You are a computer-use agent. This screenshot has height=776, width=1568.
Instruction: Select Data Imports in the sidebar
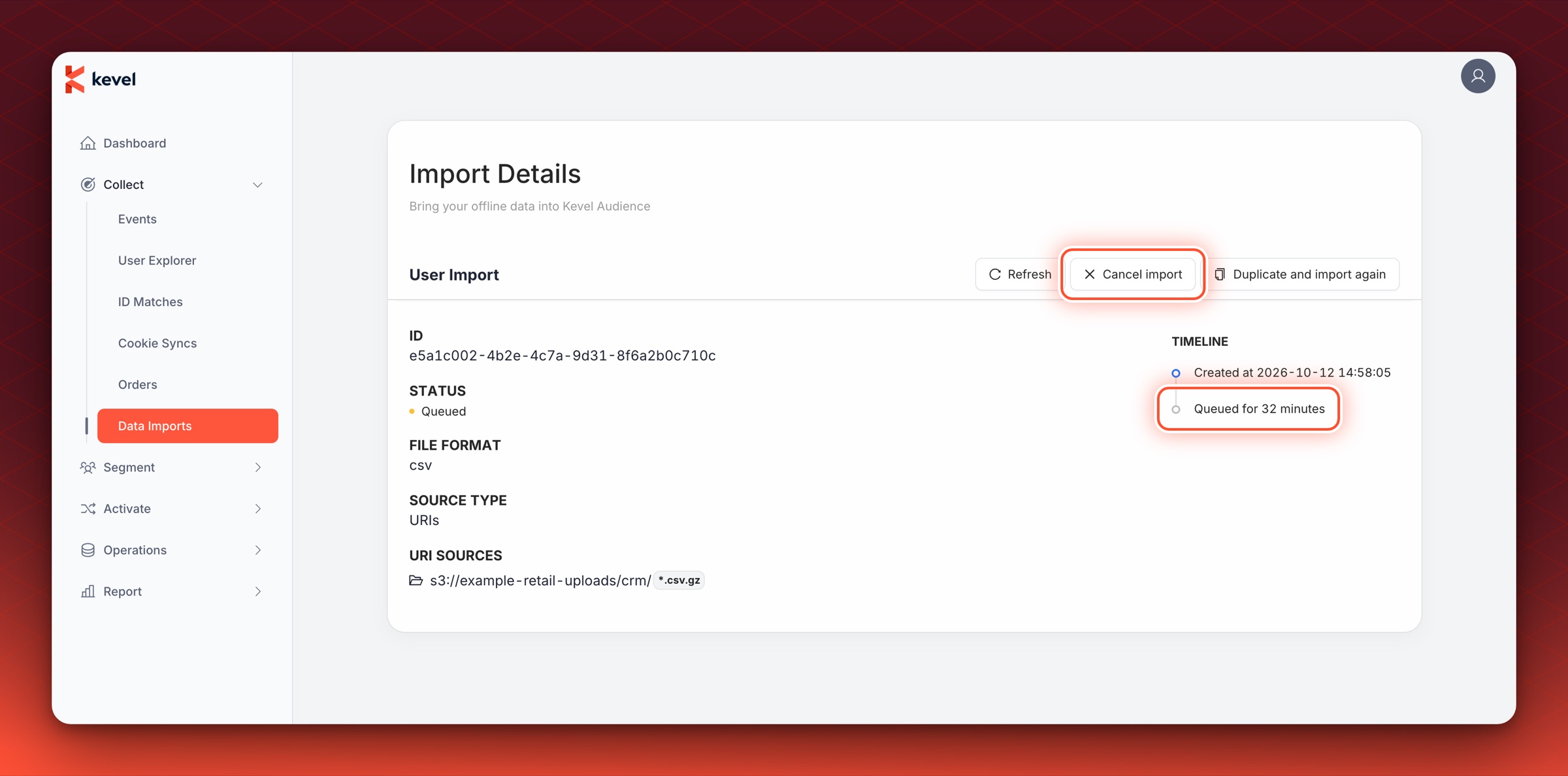pos(188,426)
